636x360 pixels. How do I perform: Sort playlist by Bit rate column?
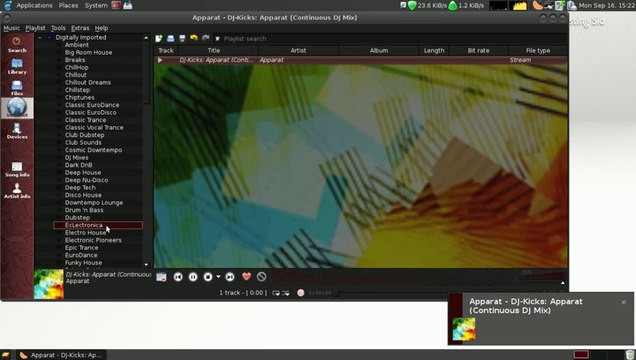479,51
